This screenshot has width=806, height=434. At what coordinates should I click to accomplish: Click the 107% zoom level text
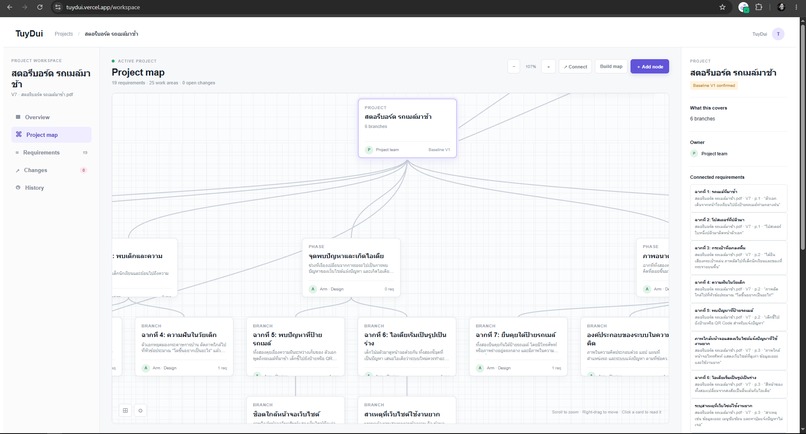click(531, 66)
